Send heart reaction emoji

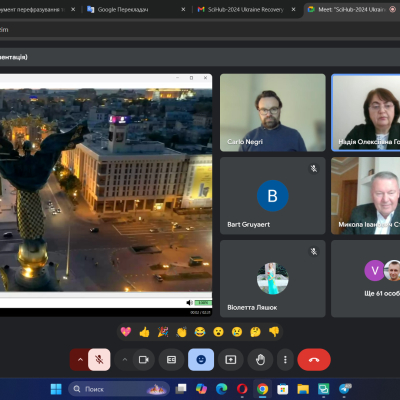click(x=126, y=332)
